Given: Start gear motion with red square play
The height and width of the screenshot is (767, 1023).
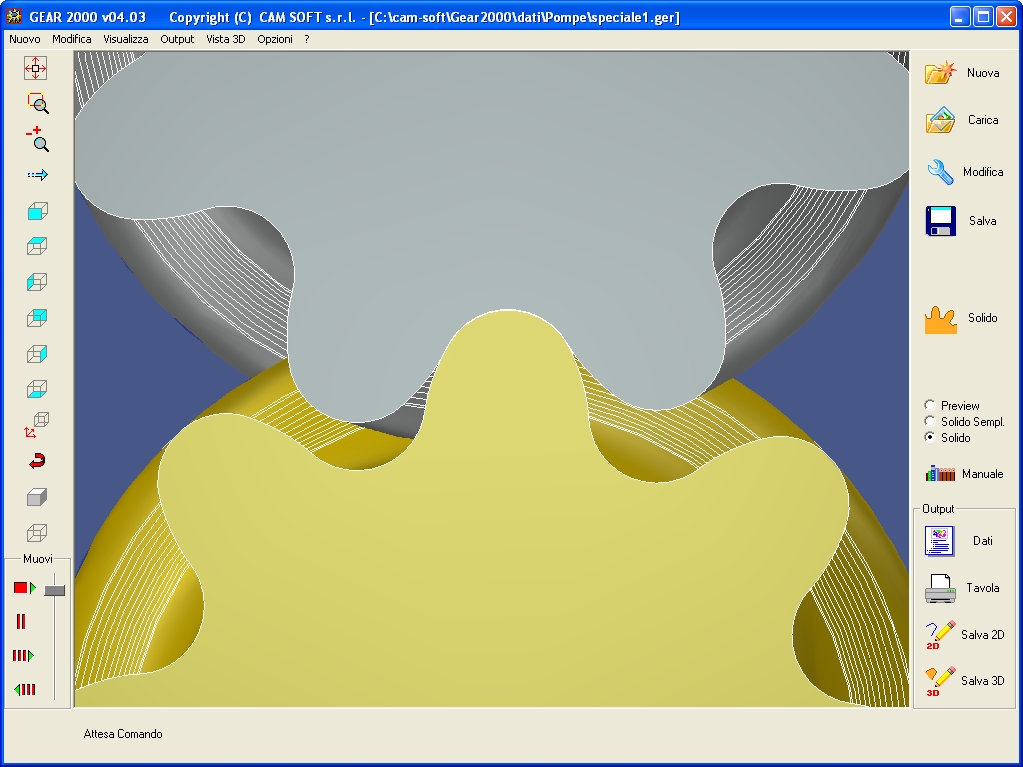Looking at the screenshot, I should pos(25,588).
